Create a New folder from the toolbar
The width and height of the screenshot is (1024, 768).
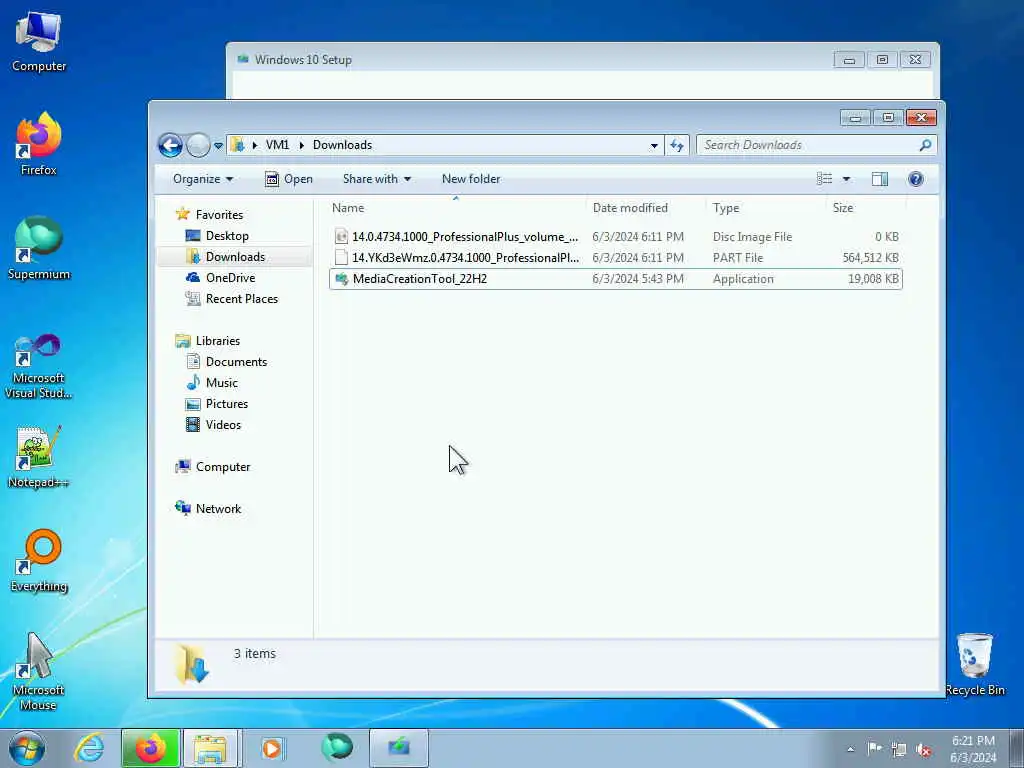pos(471,179)
